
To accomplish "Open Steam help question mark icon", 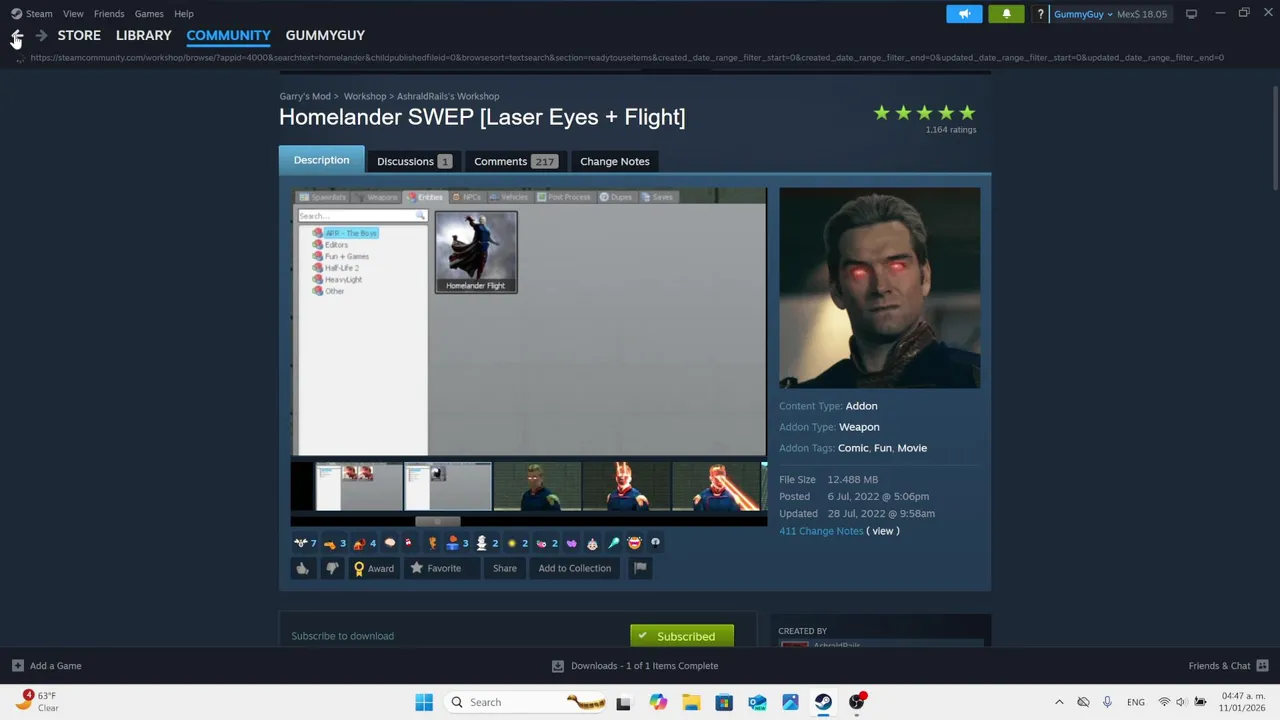I will pos(1041,14).
